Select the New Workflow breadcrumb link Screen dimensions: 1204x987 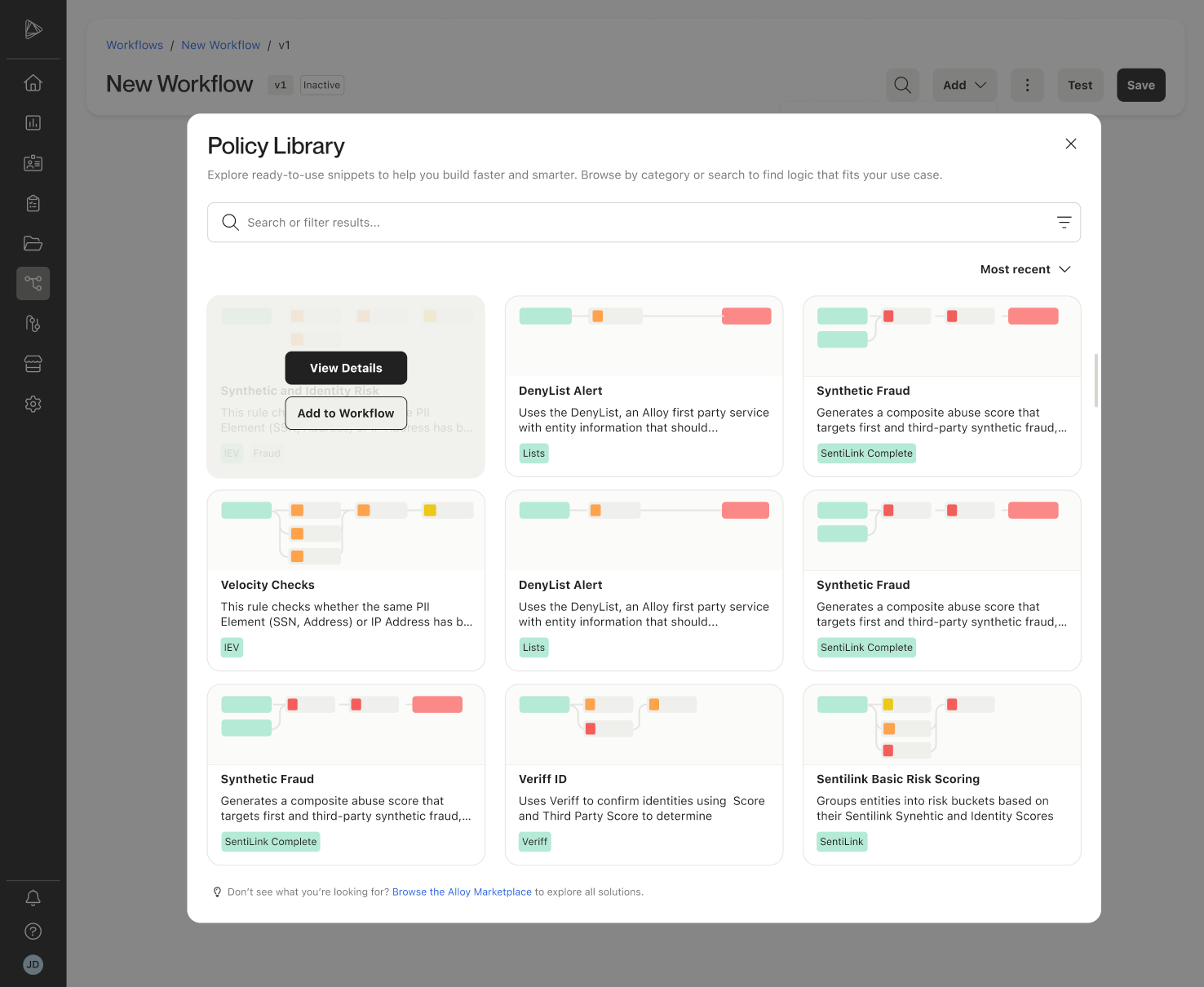coord(220,45)
